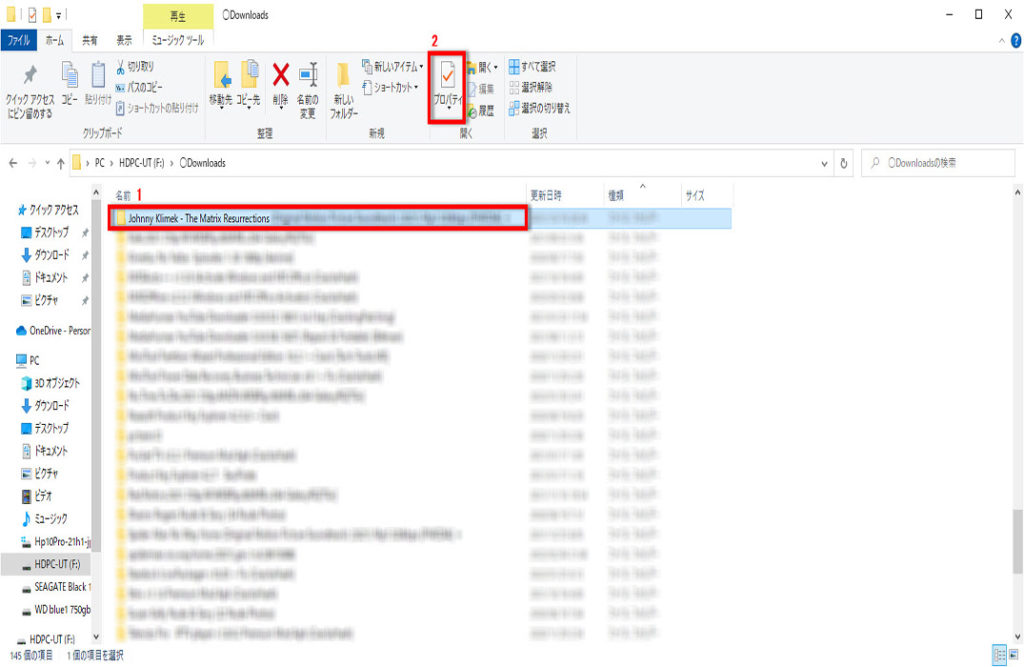Image resolution: width=1024 pixels, height=667 pixels.
Task: Click 選択の切り替え (Invert selection)
Action: pyautogui.click(x=538, y=107)
